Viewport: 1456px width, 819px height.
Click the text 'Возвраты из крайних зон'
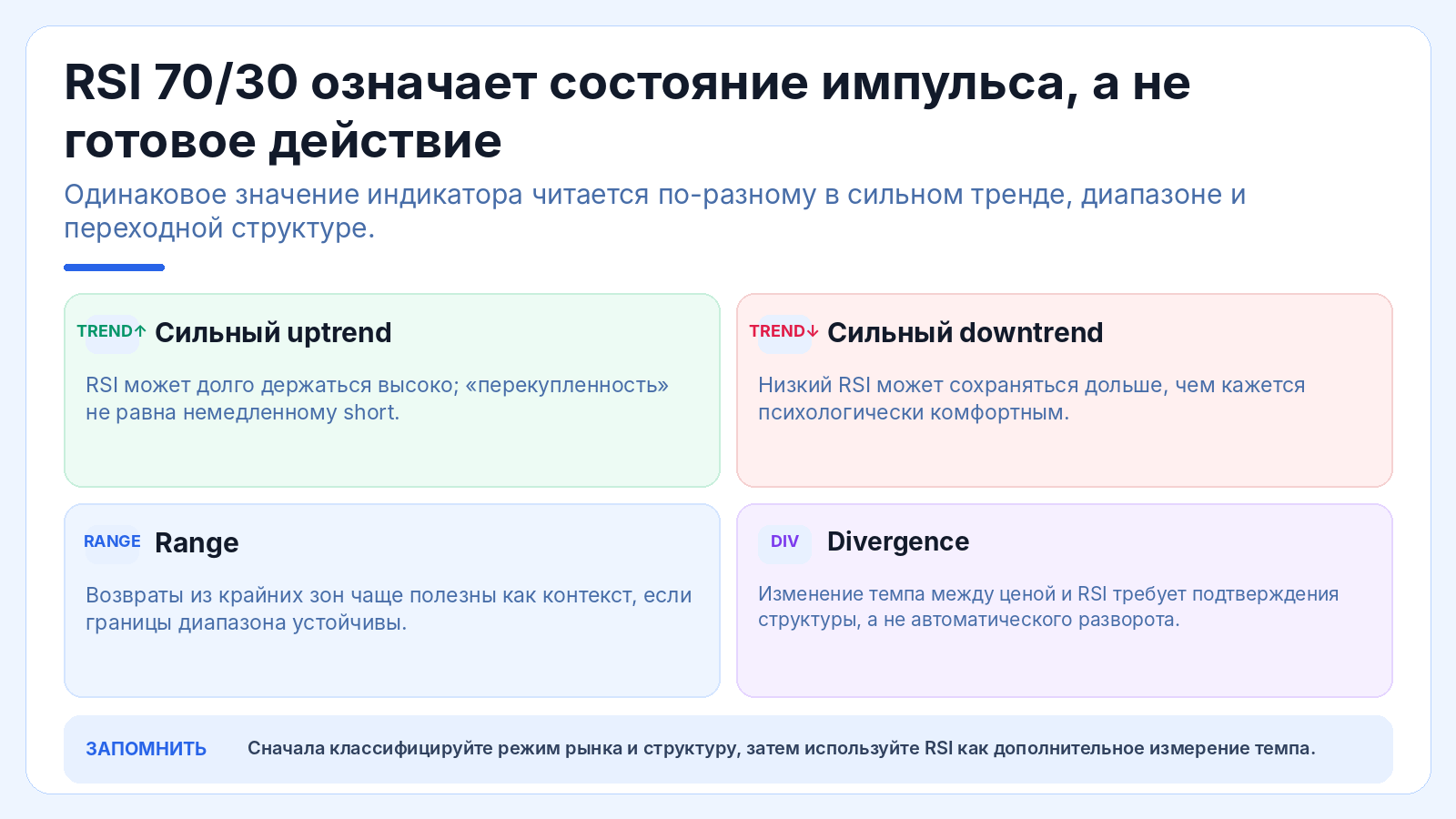pyautogui.click(x=389, y=609)
